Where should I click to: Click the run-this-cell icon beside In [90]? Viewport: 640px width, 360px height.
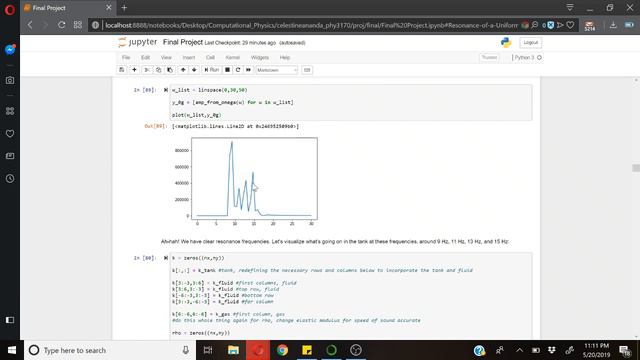166,258
